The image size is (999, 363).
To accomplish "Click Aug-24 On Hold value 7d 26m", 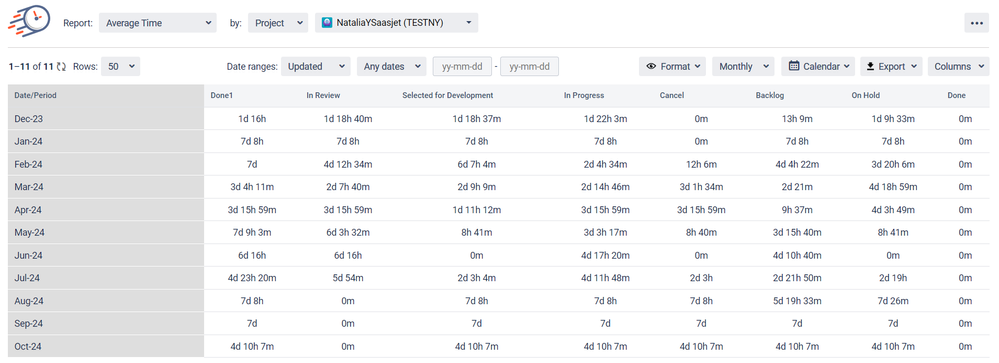I will [x=893, y=301].
